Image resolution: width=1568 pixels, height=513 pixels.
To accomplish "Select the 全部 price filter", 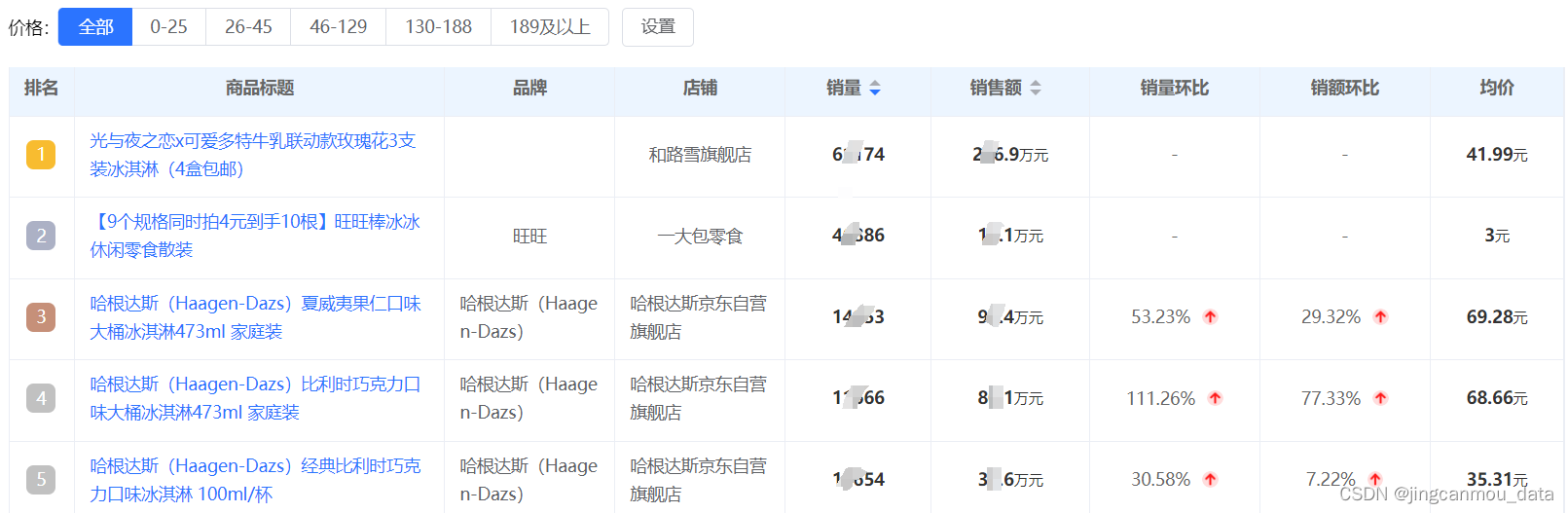I will (95, 27).
